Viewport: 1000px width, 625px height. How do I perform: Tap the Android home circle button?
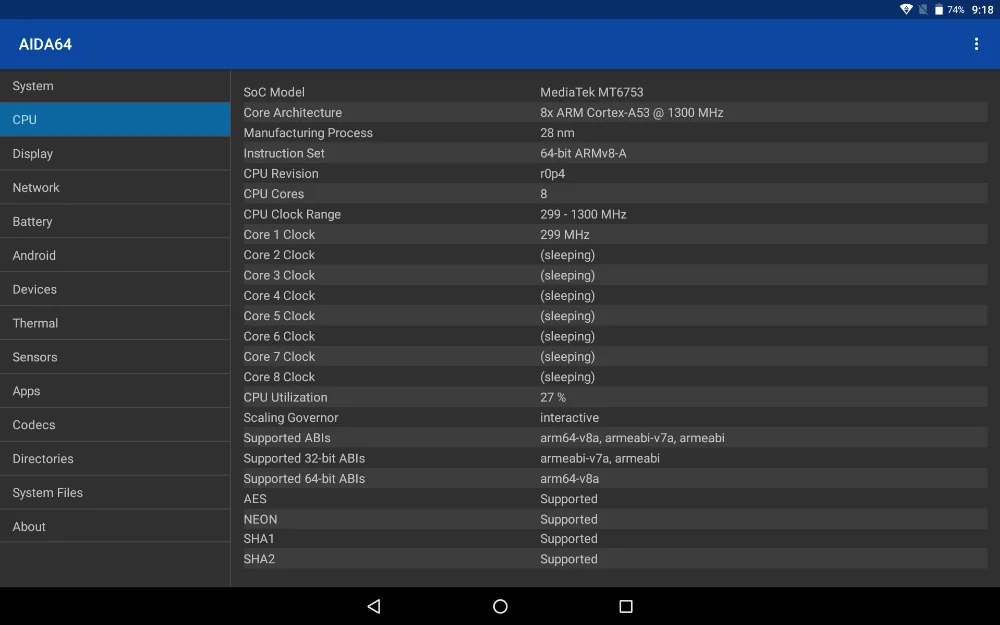click(x=500, y=606)
